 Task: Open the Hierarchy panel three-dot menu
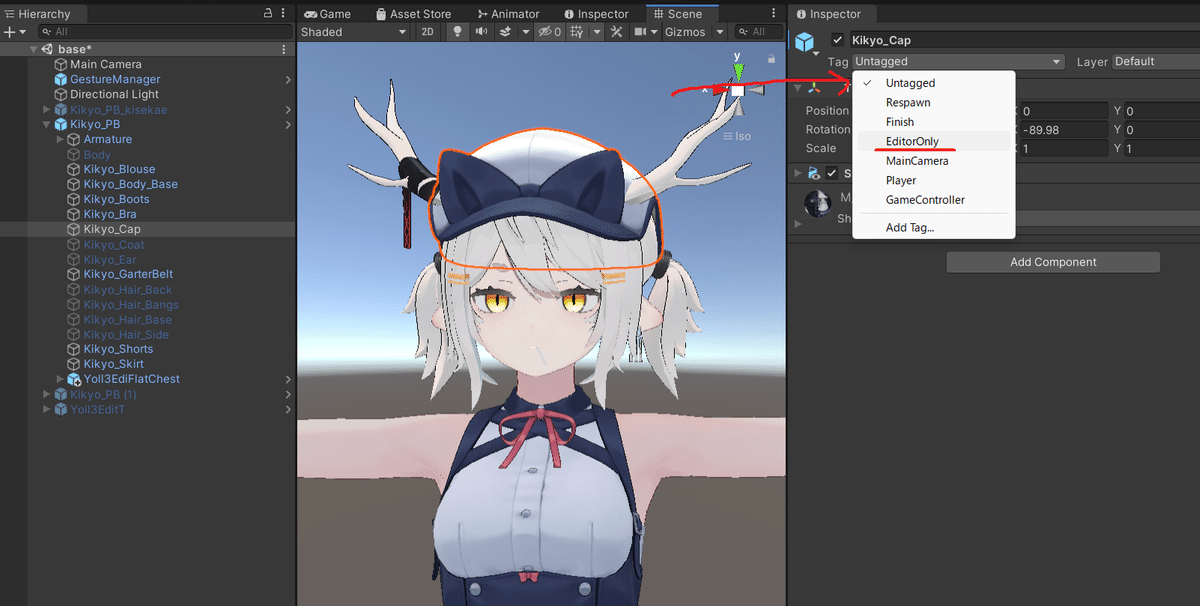click(x=284, y=14)
